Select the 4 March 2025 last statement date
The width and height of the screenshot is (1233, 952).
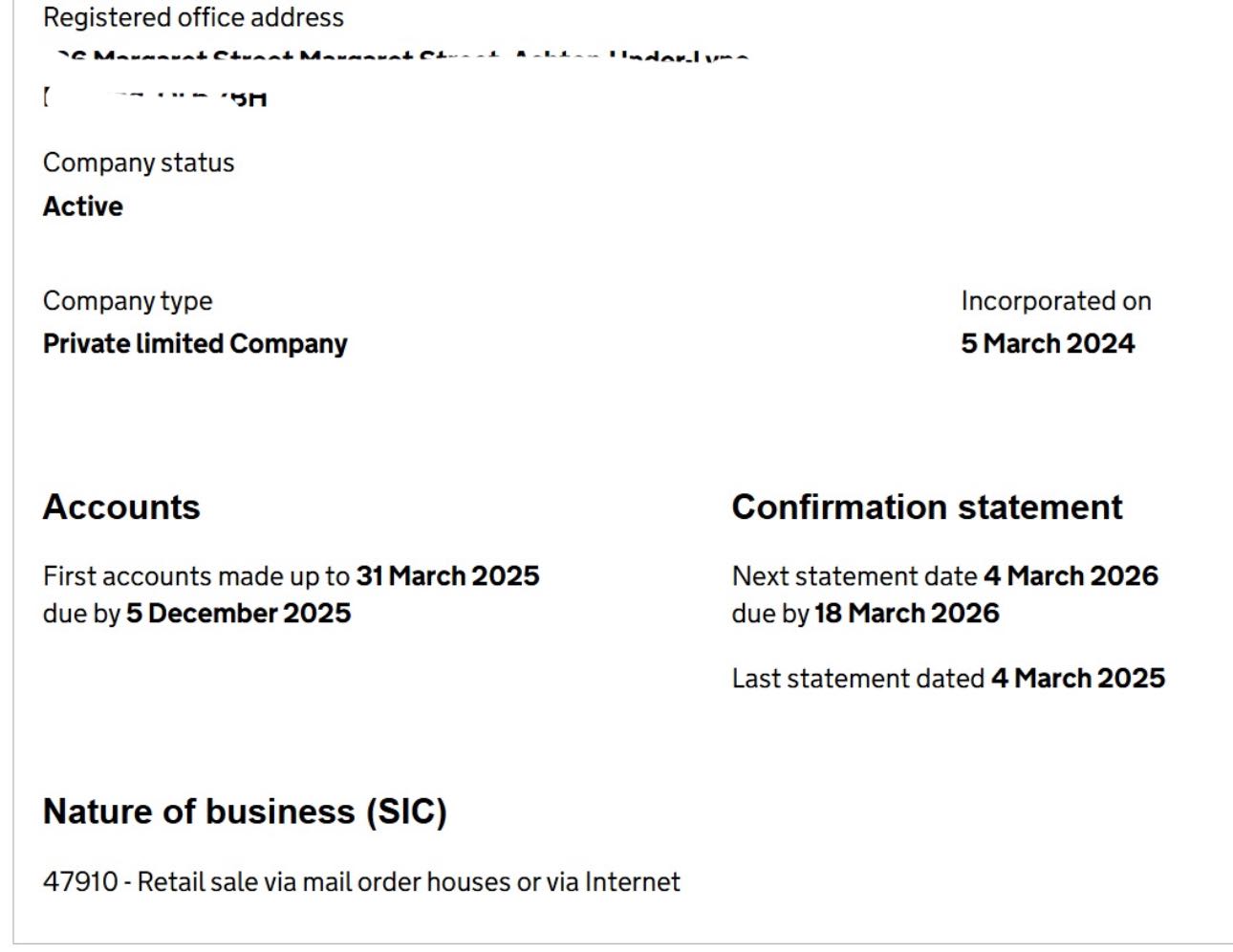(1078, 679)
